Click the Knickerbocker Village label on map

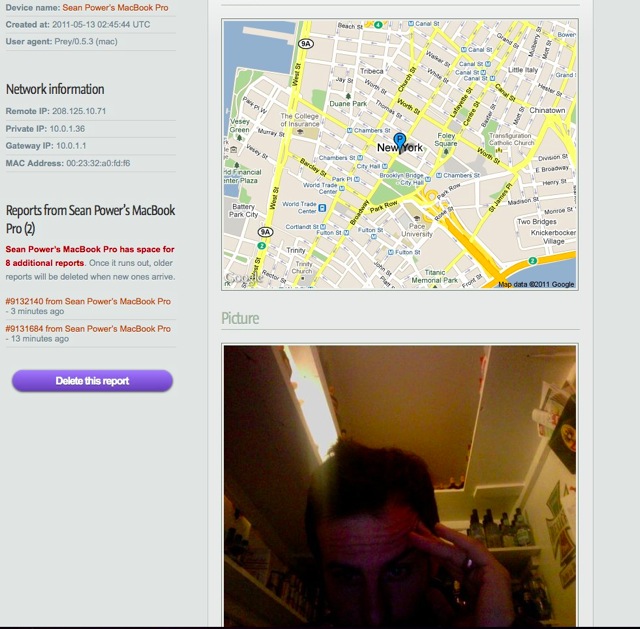tap(553, 237)
